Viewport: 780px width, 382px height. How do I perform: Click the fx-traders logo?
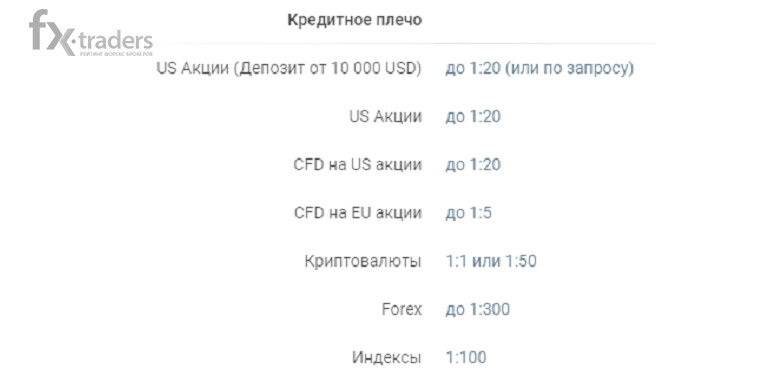[91, 33]
